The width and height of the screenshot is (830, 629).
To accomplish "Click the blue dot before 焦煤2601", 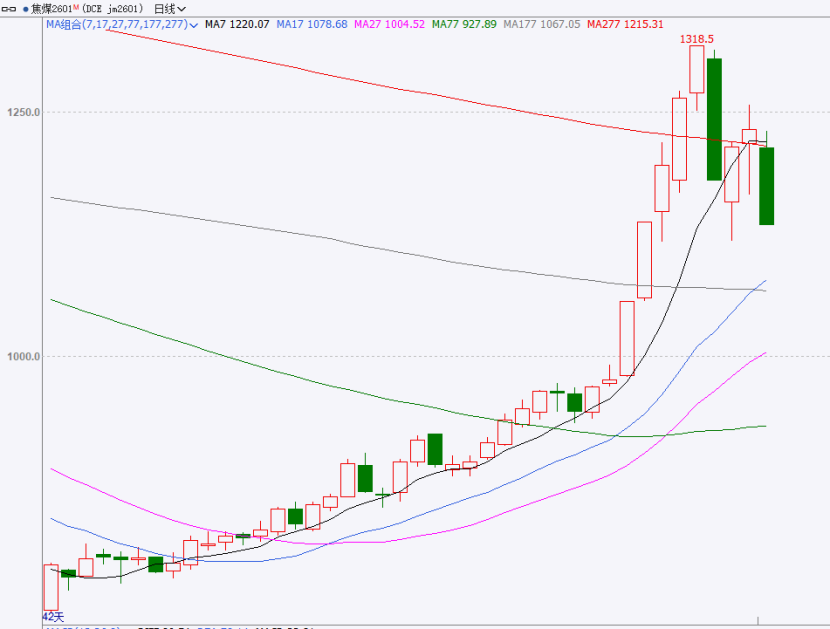I will 25,10.
